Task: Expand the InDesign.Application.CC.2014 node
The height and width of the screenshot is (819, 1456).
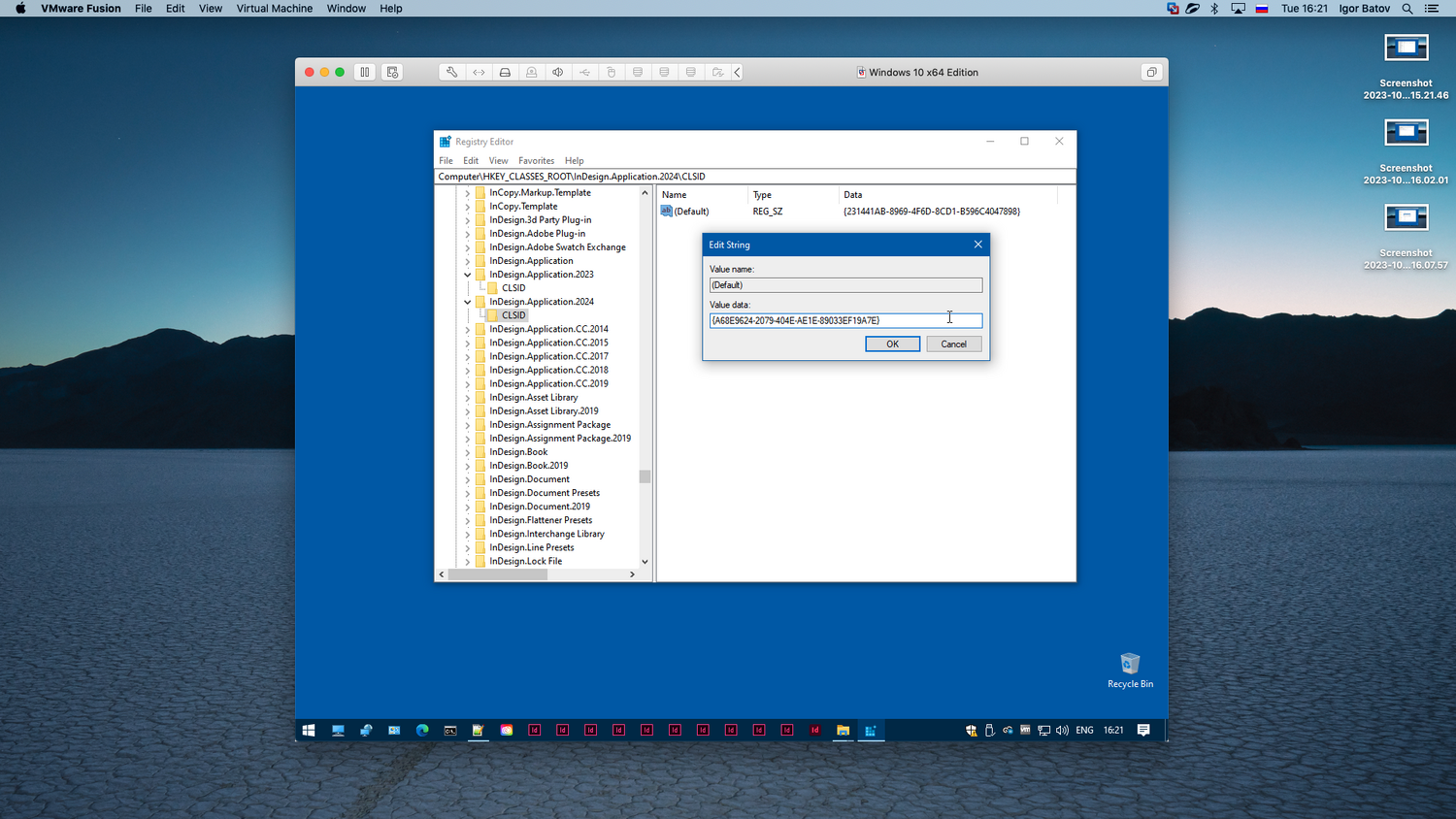Action: tap(467, 329)
